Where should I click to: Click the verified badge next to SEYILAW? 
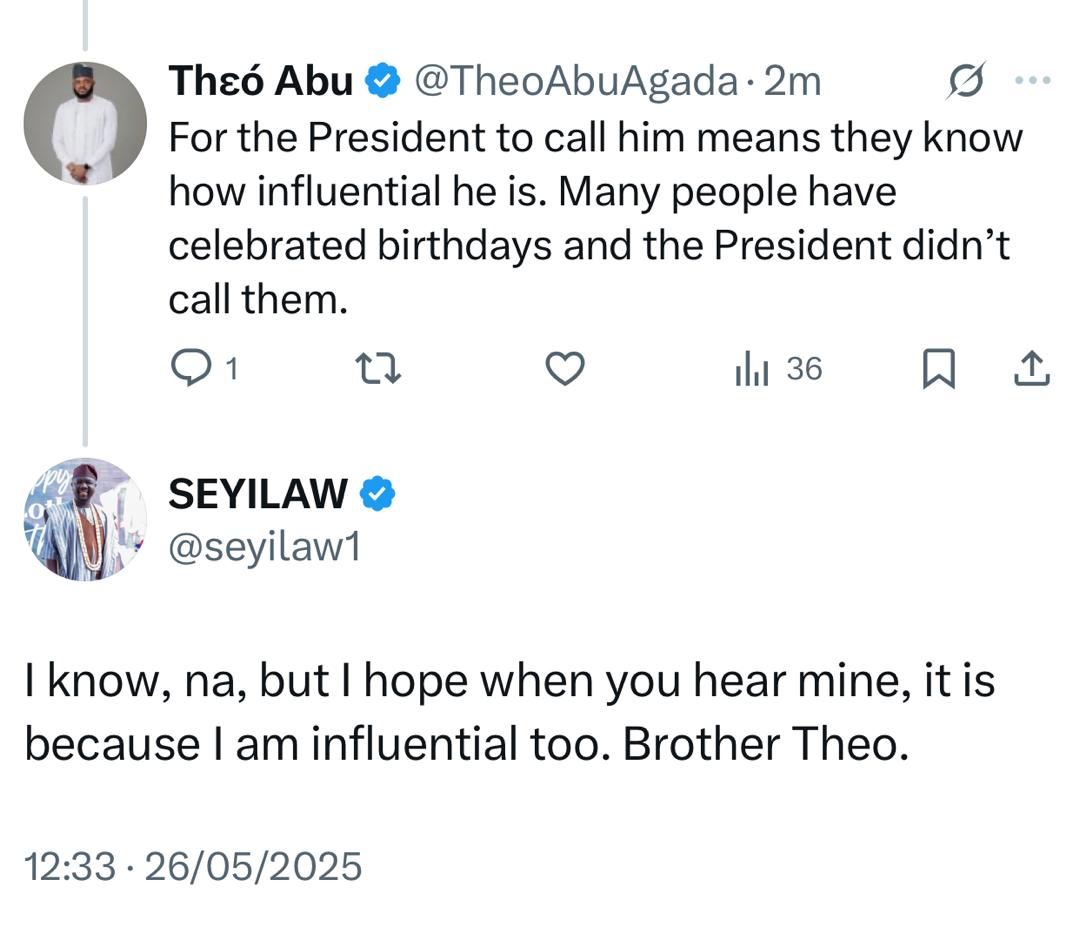click(x=379, y=492)
